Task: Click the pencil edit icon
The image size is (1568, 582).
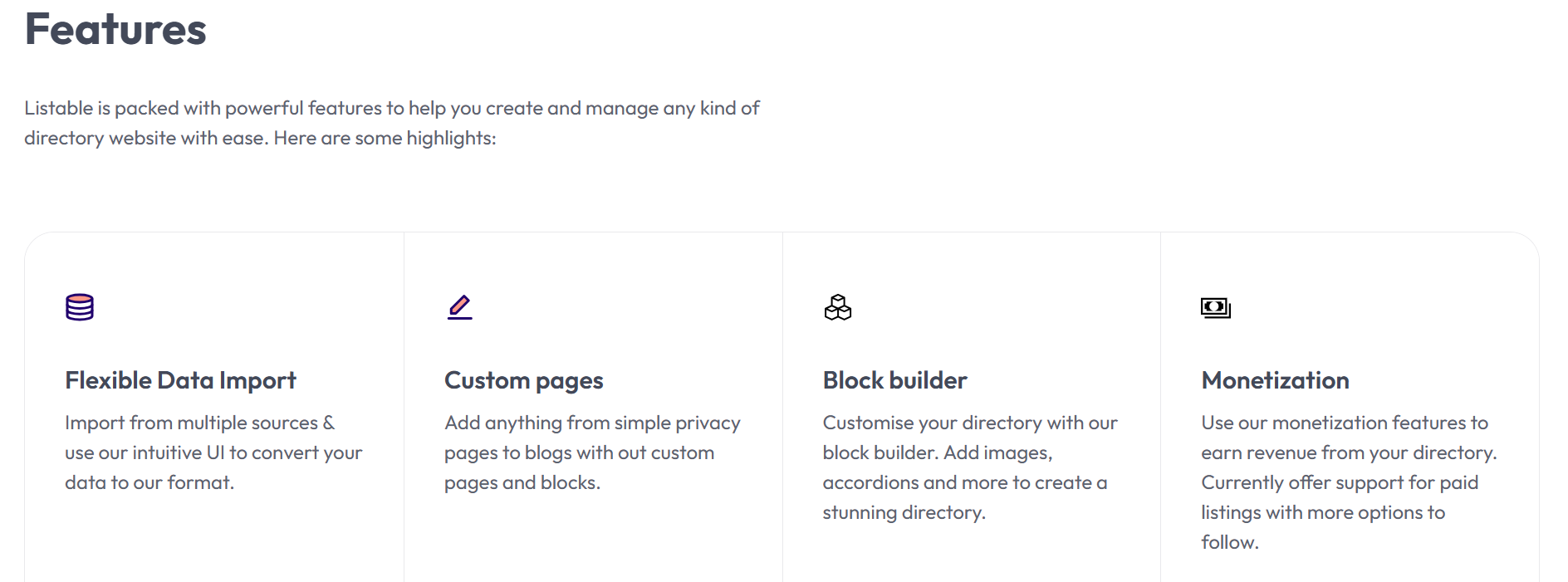Action: (x=459, y=307)
